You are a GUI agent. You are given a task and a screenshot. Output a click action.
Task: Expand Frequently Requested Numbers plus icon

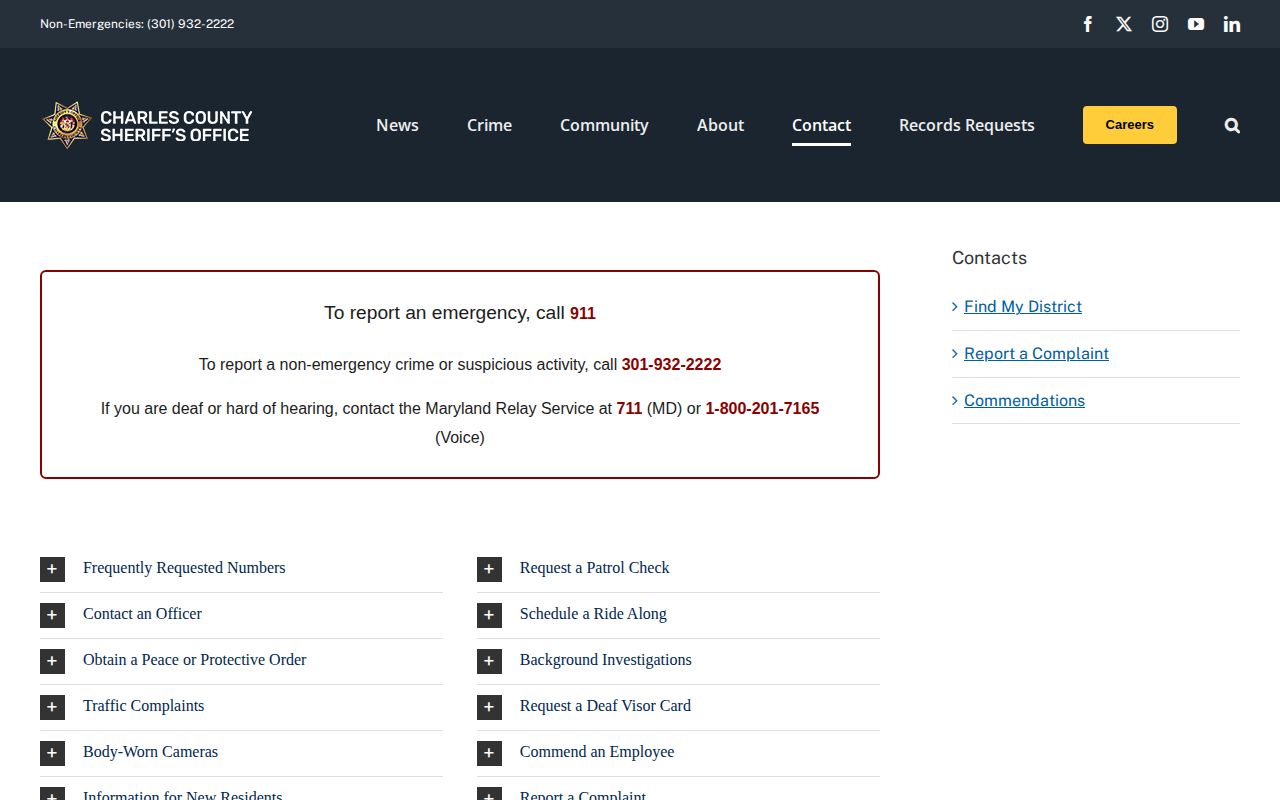click(x=52, y=569)
